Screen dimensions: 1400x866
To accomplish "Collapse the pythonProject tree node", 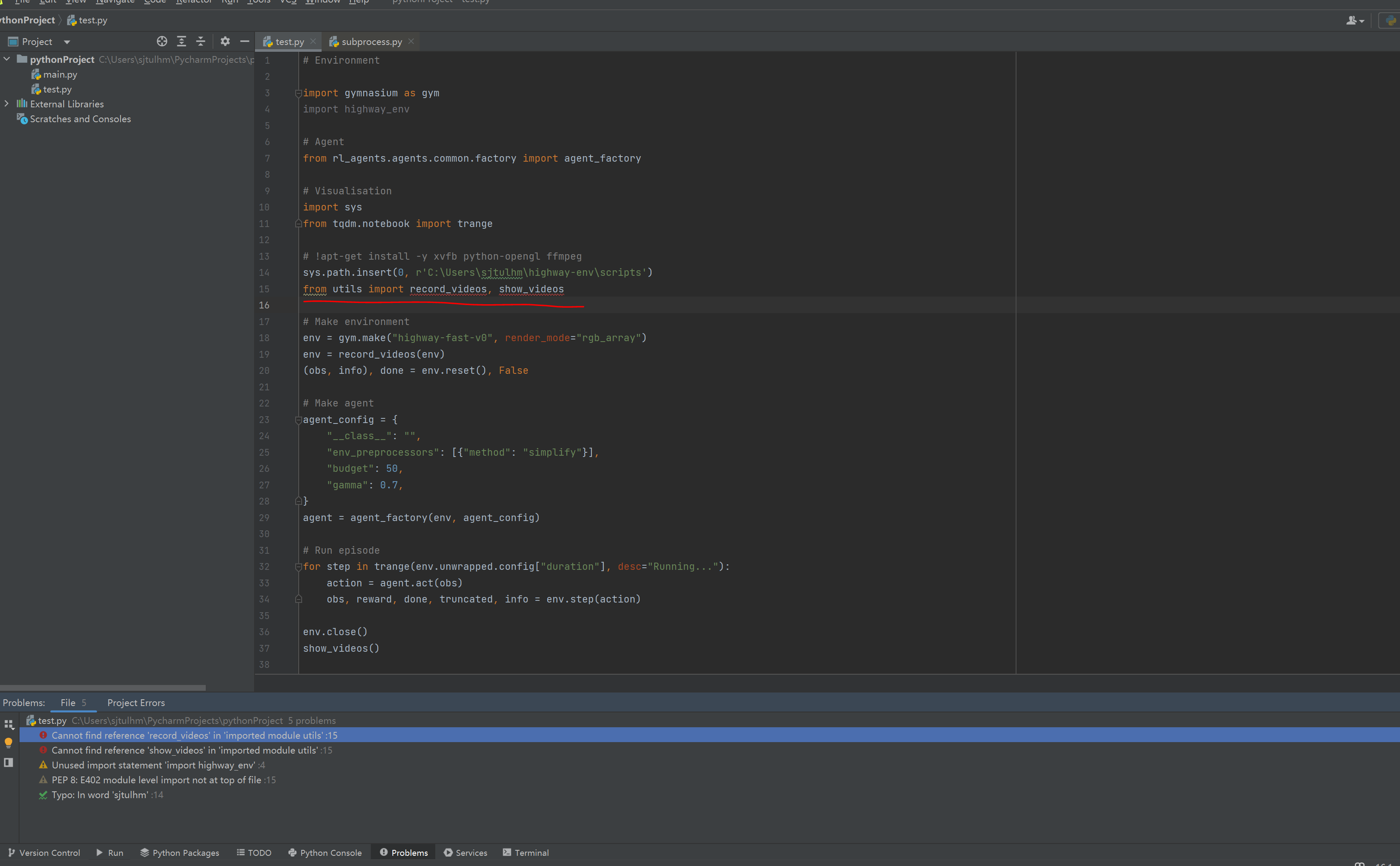I will [7, 59].
